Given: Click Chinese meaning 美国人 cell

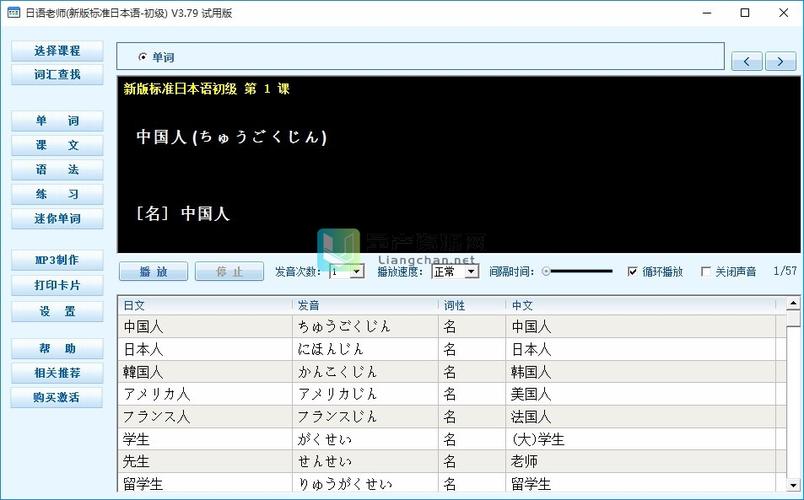Looking at the screenshot, I should tap(640, 394).
